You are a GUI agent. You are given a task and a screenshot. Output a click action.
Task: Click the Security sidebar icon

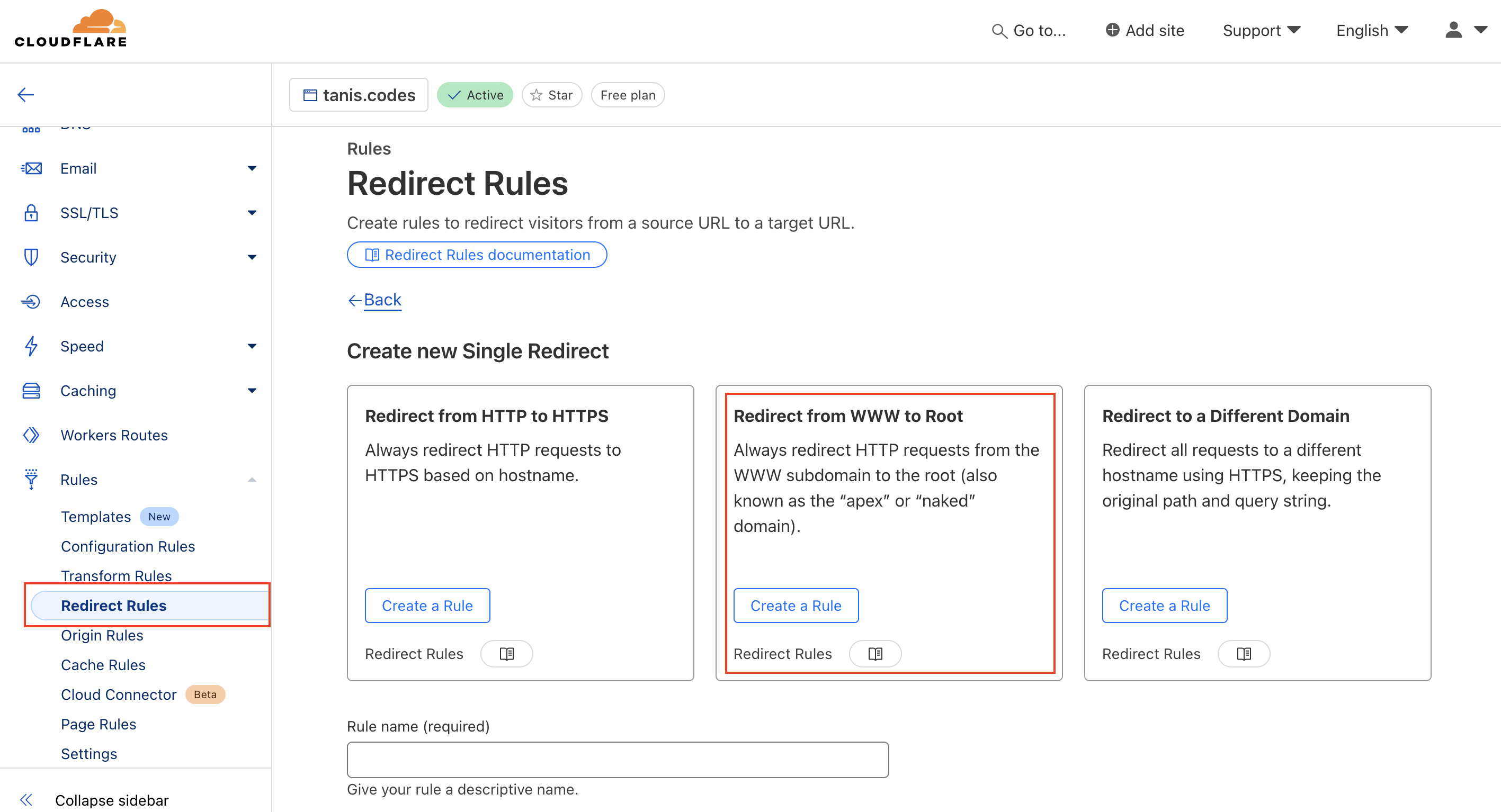click(x=28, y=257)
